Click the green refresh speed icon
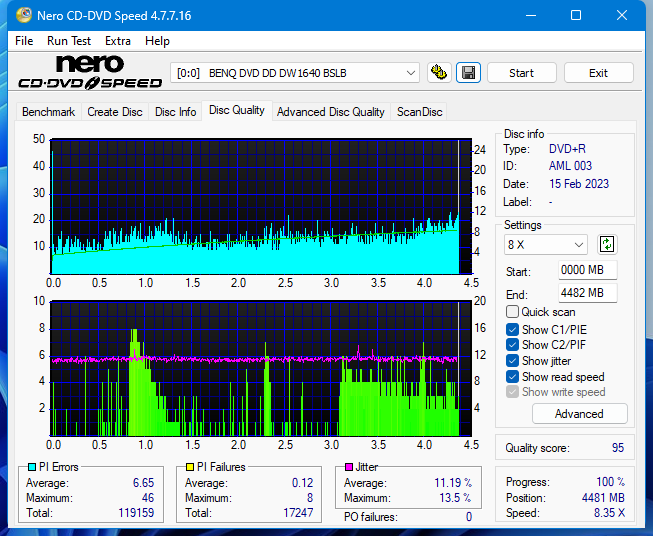 click(607, 244)
